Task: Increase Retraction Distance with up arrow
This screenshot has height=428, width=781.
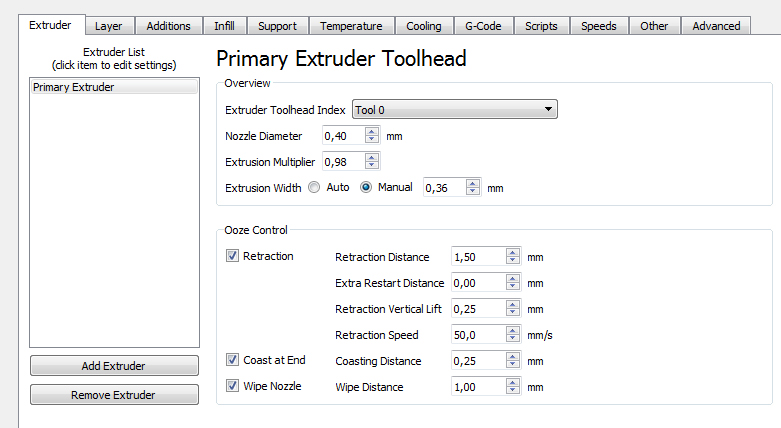Action: click(513, 253)
